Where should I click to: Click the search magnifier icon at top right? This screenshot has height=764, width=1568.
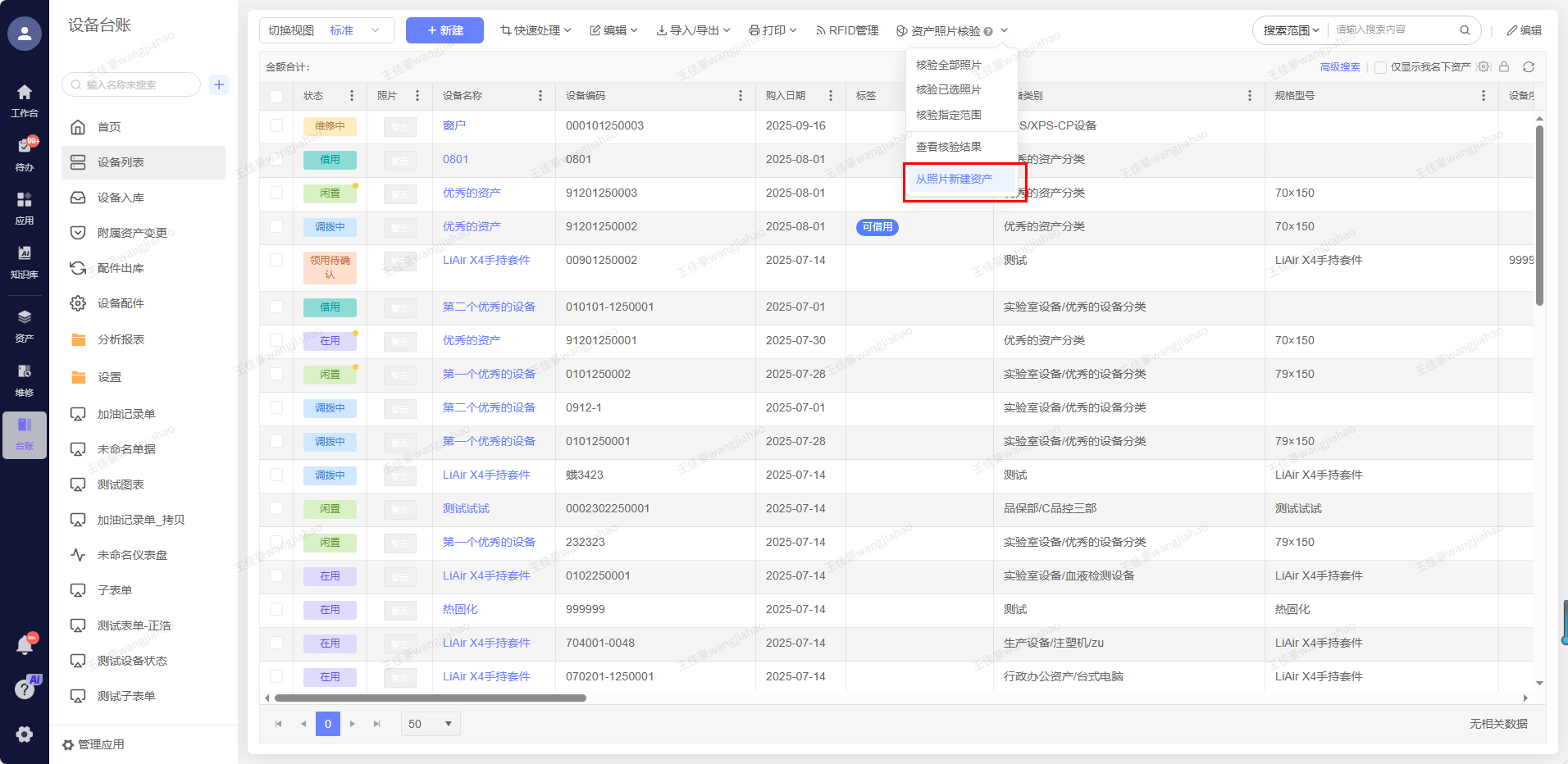1465,30
